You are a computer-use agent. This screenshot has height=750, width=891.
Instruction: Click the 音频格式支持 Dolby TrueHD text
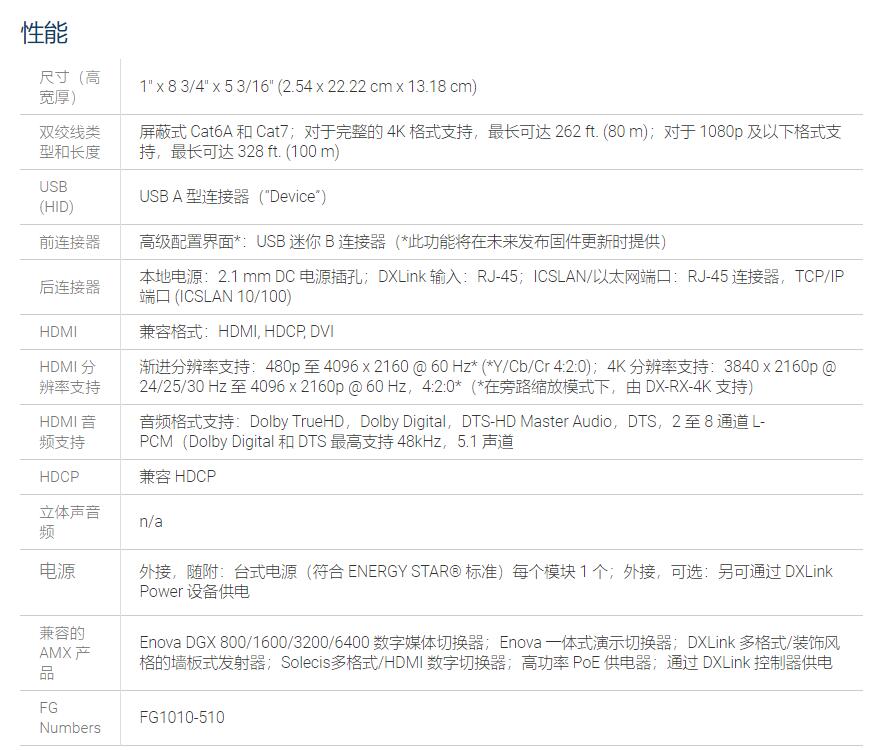tap(452, 431)
